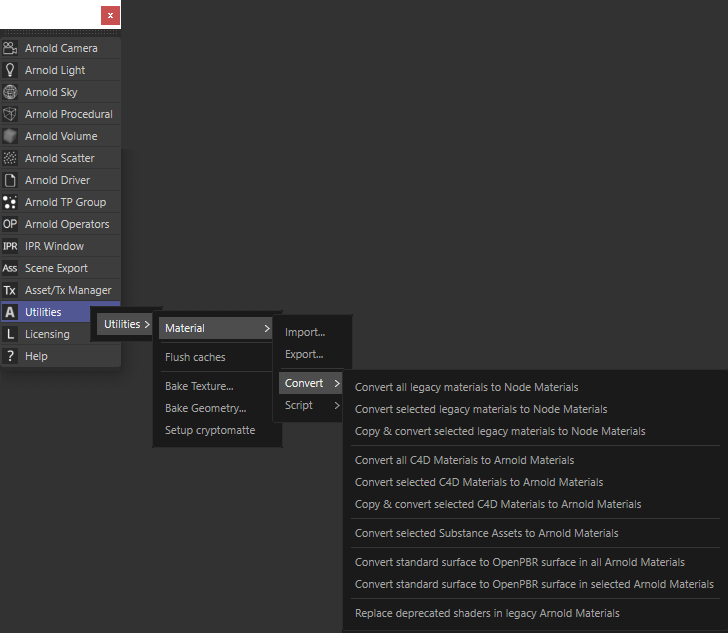Open Scene Export entry
The height and width of the screenshot is (633, 728).
(x=61, y=268)
